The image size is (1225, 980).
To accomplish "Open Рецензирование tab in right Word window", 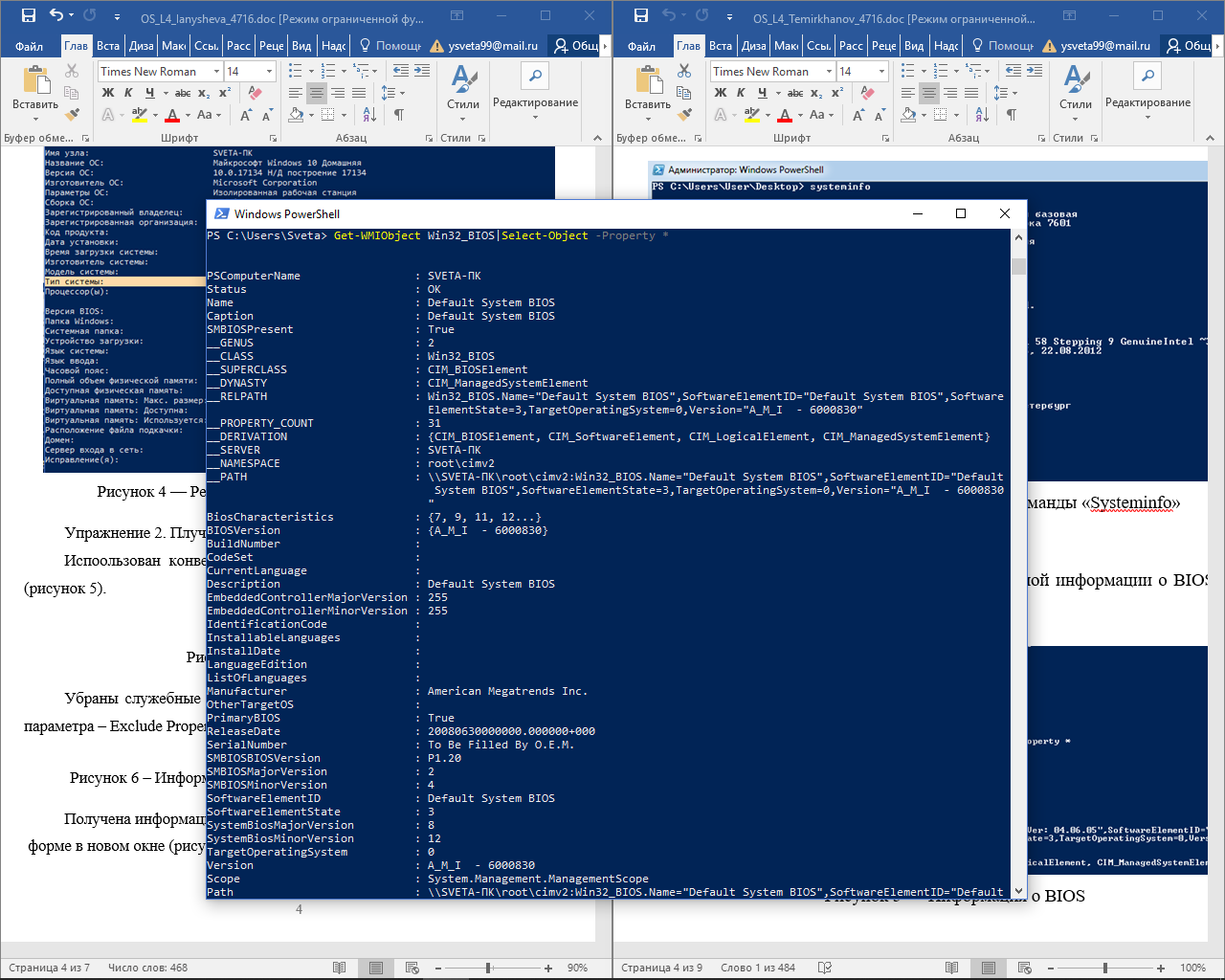I will (x=884, y=45).
